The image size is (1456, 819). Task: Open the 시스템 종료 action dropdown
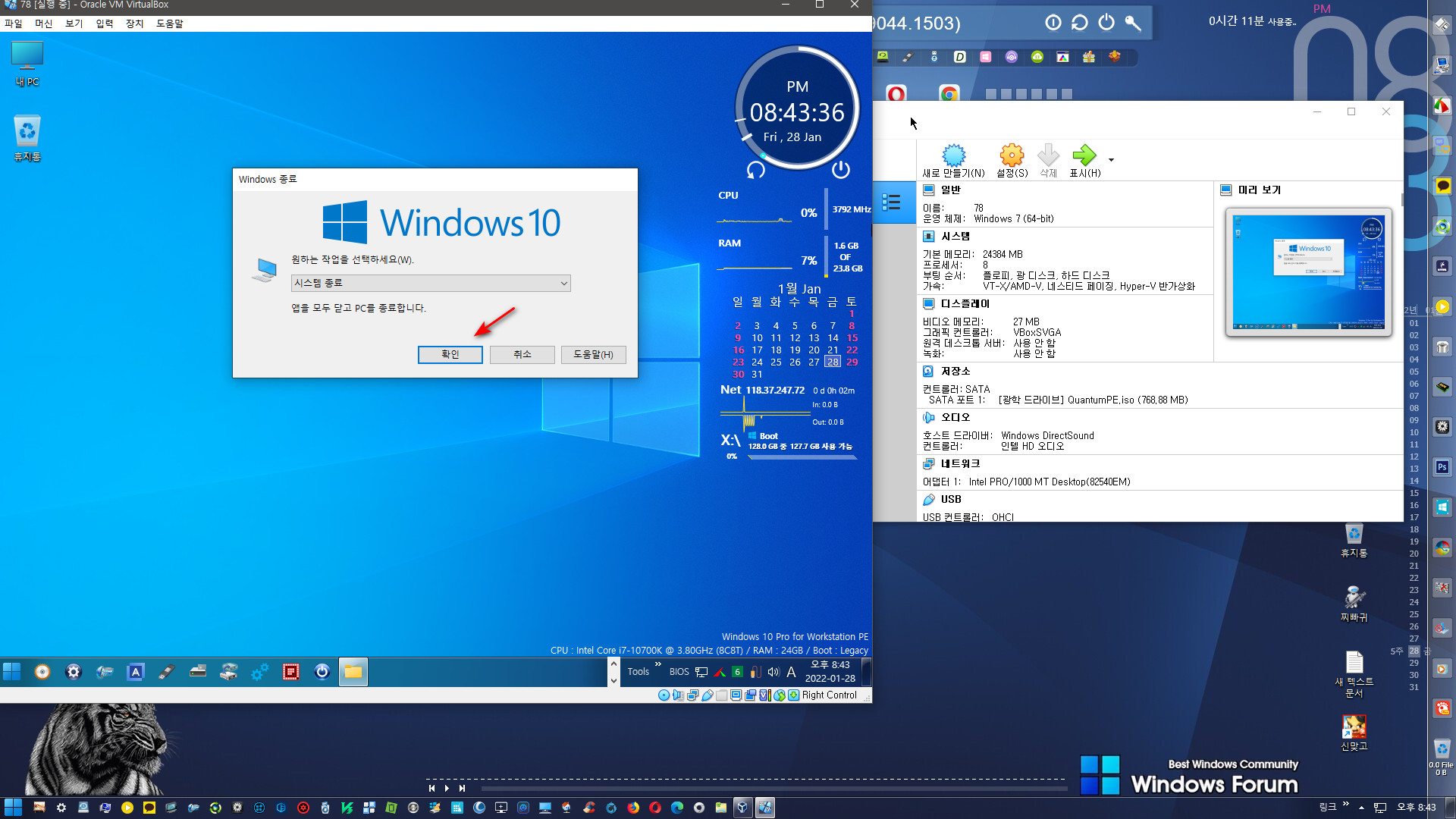tap(431, 283)
